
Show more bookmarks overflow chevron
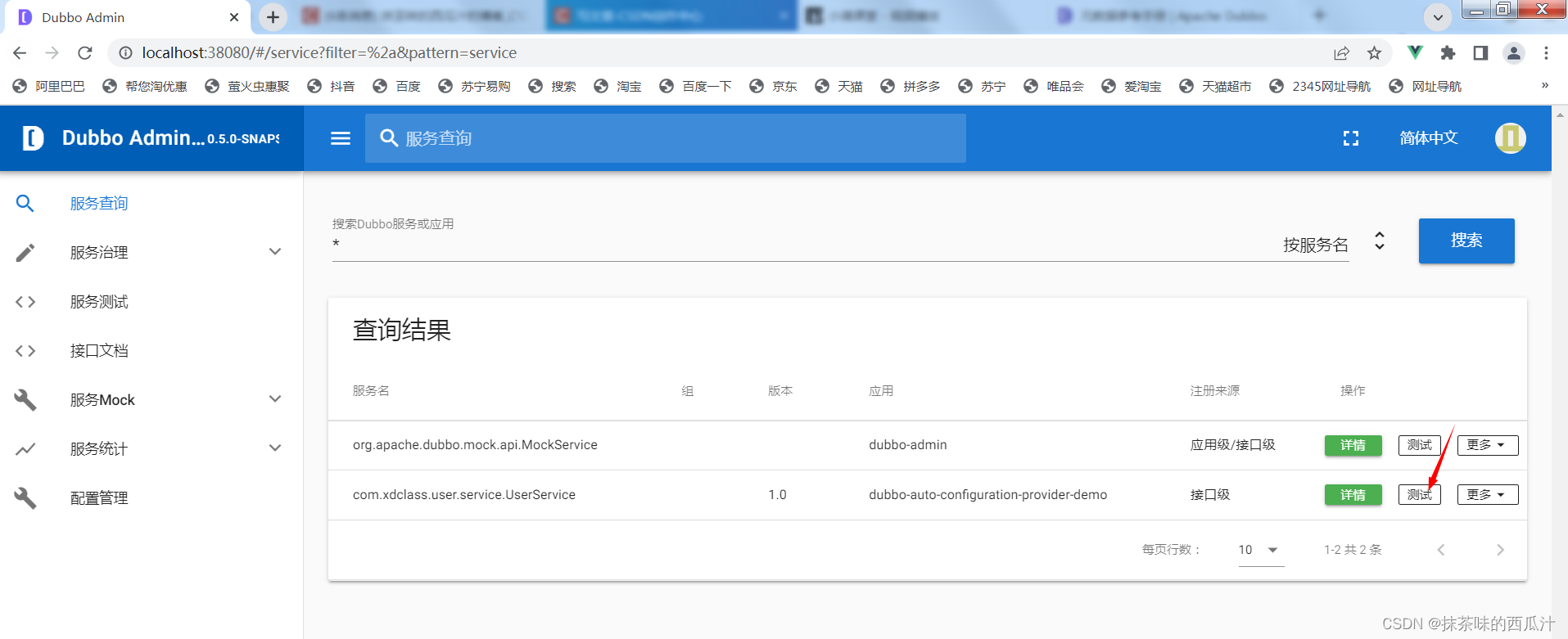coord(1545,85)
